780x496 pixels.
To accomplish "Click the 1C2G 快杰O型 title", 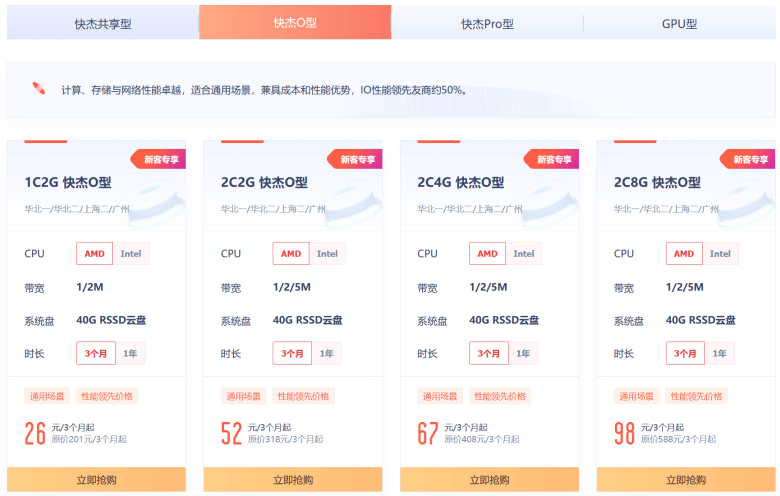I will [x=68, y=183].
